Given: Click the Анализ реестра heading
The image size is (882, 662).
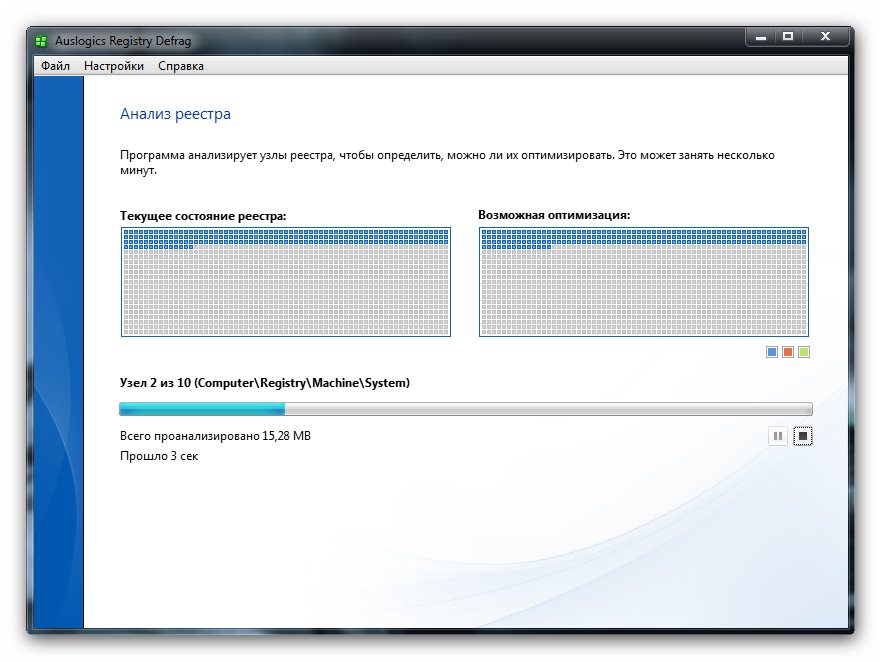Looking at the screenshot, I should point(175,114).
